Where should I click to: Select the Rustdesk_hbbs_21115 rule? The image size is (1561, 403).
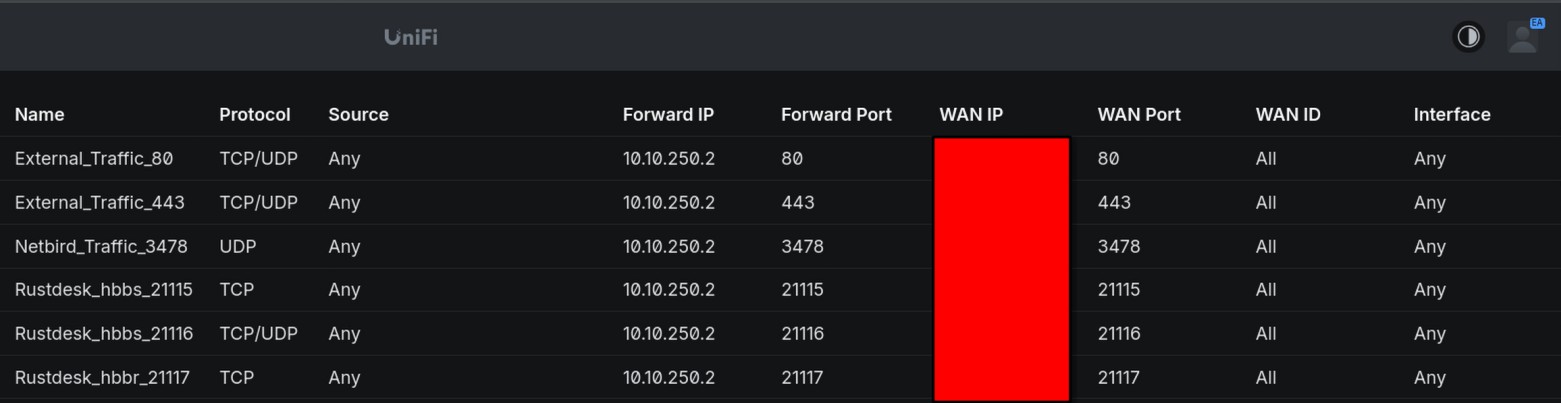[104, 289]
